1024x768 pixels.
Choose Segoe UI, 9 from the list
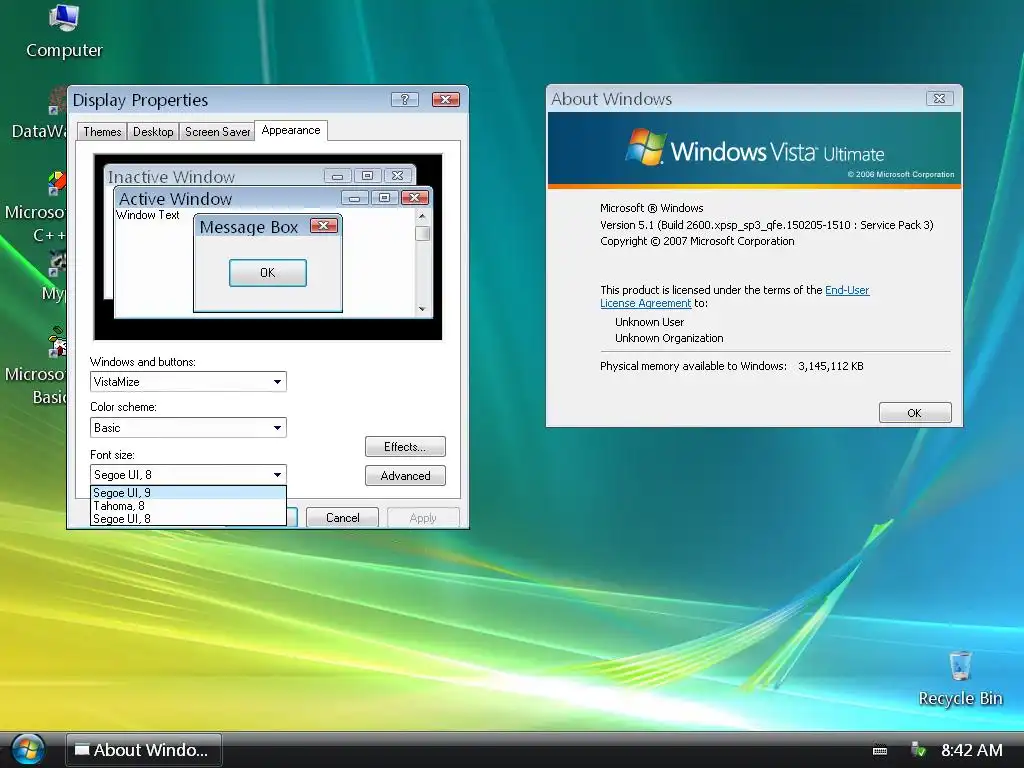tap(188, 492)
